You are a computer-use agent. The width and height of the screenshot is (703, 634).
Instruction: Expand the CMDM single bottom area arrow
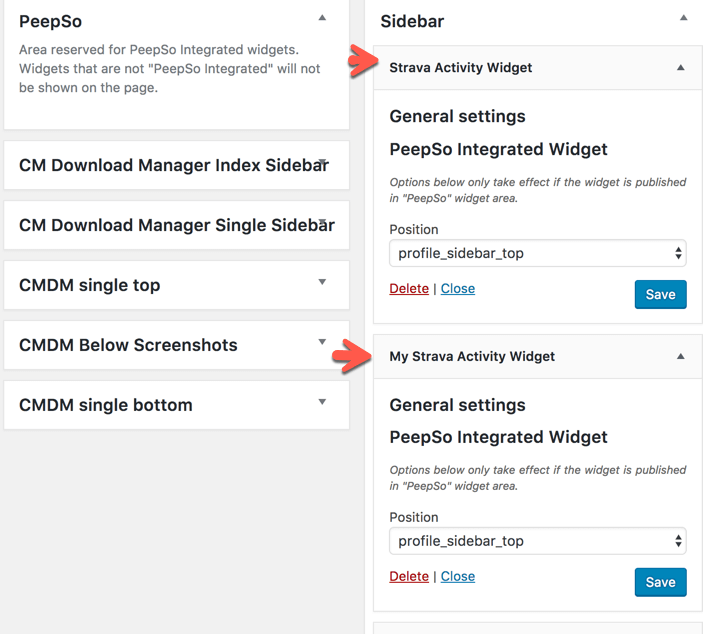[x=322, y=402]
